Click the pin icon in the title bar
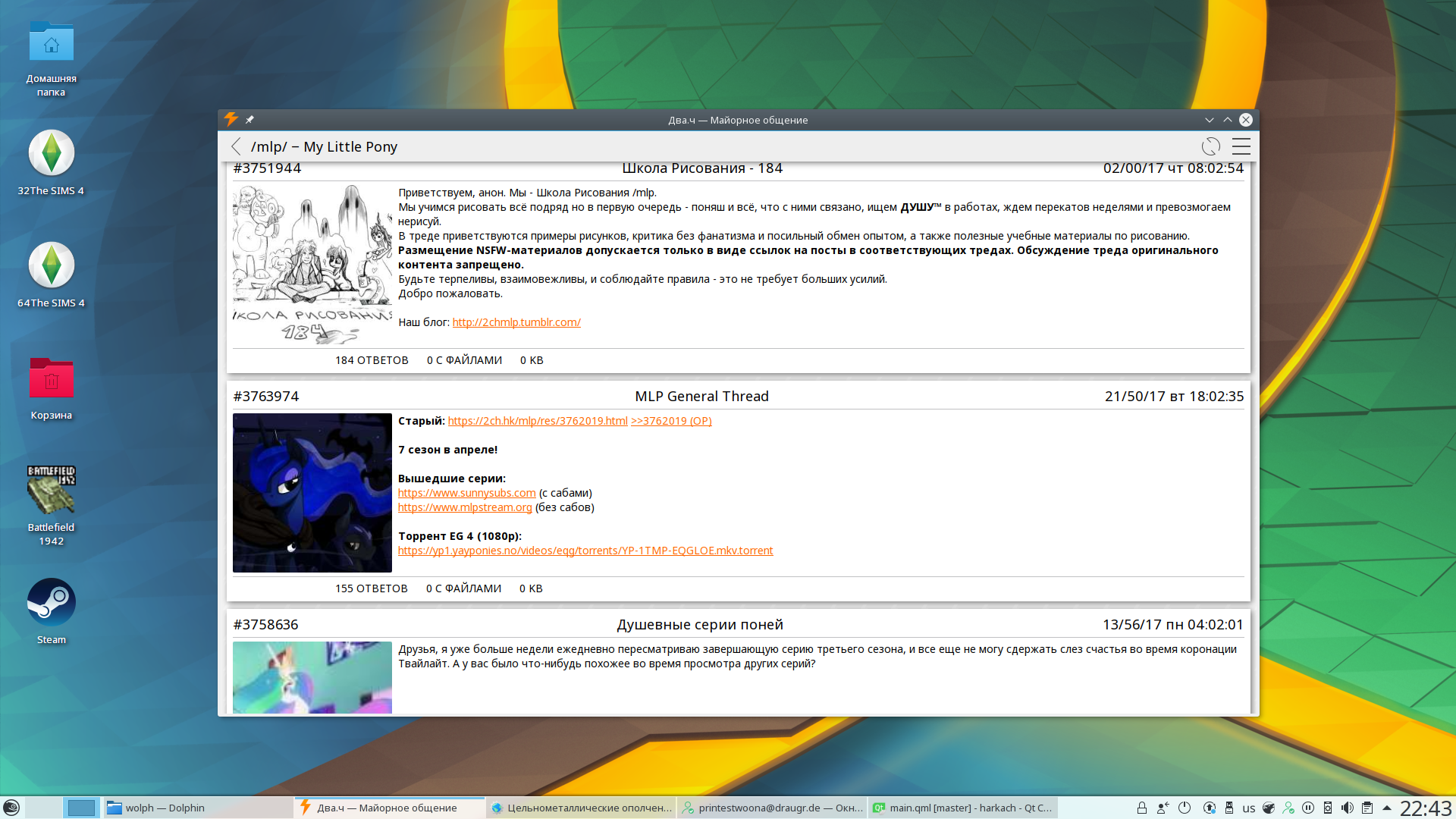Viewport: 1456px width, 819px height. click(x=249, y=120)
